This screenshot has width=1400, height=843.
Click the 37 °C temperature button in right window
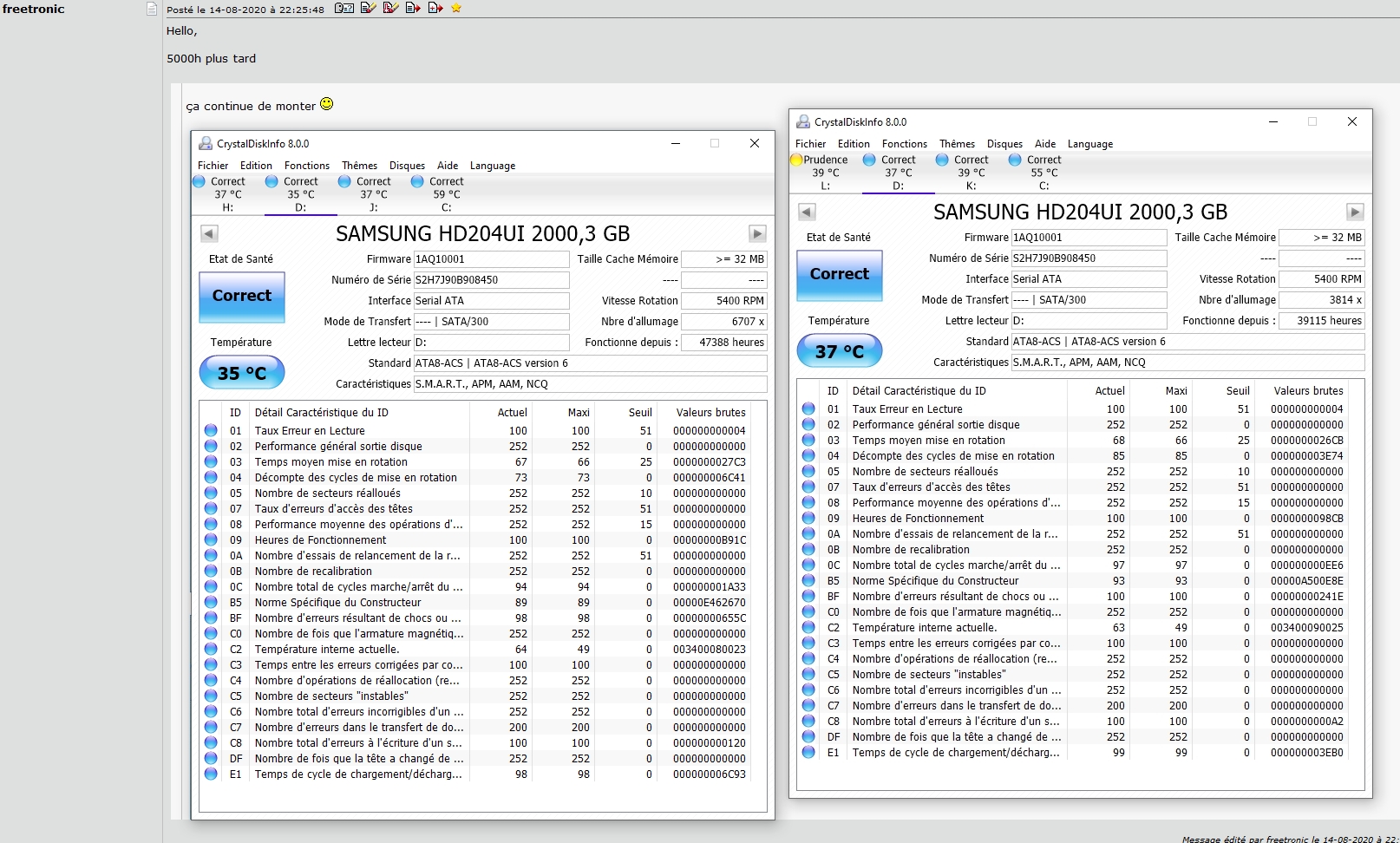[840, 351]
